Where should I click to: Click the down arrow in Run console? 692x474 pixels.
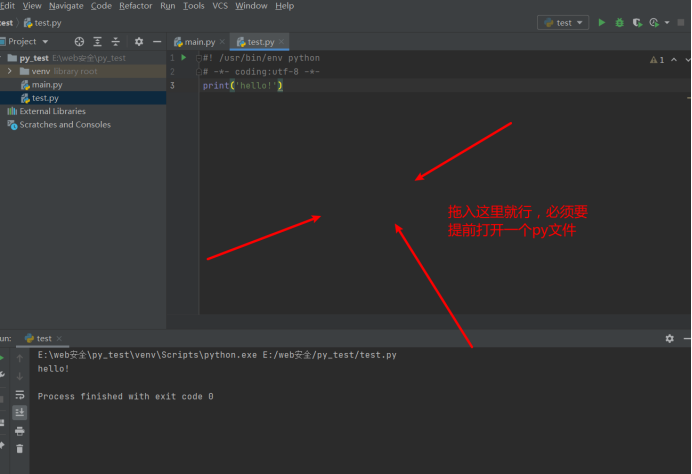pos(19,376)
